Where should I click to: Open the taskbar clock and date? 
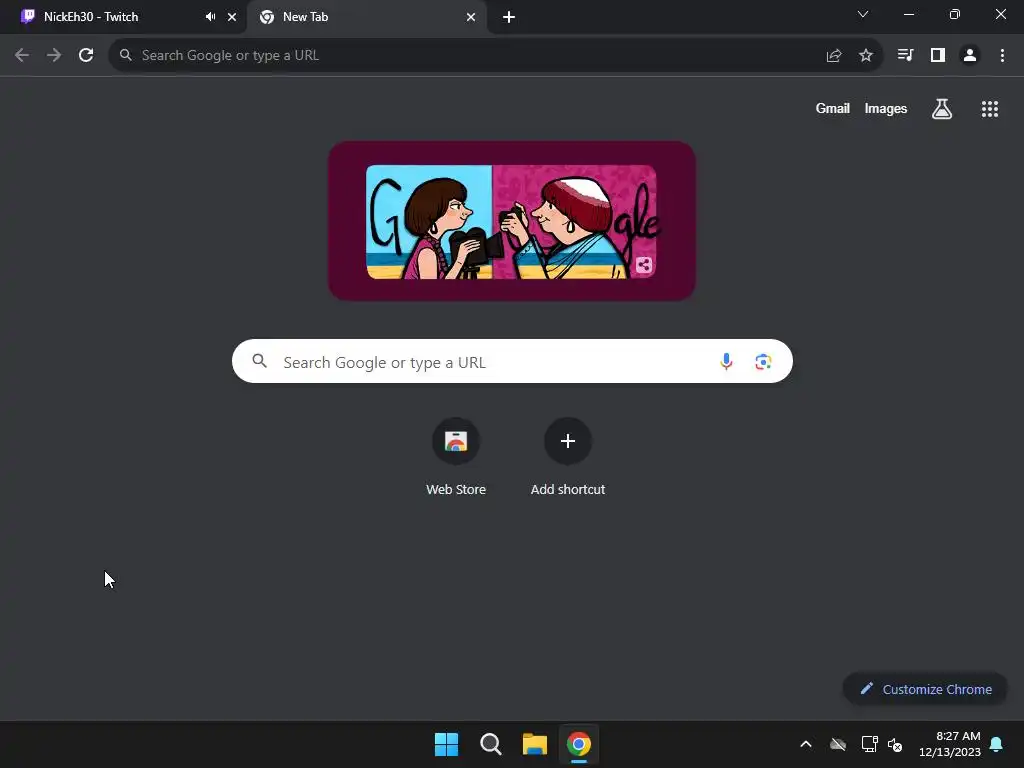coord(950,744)
